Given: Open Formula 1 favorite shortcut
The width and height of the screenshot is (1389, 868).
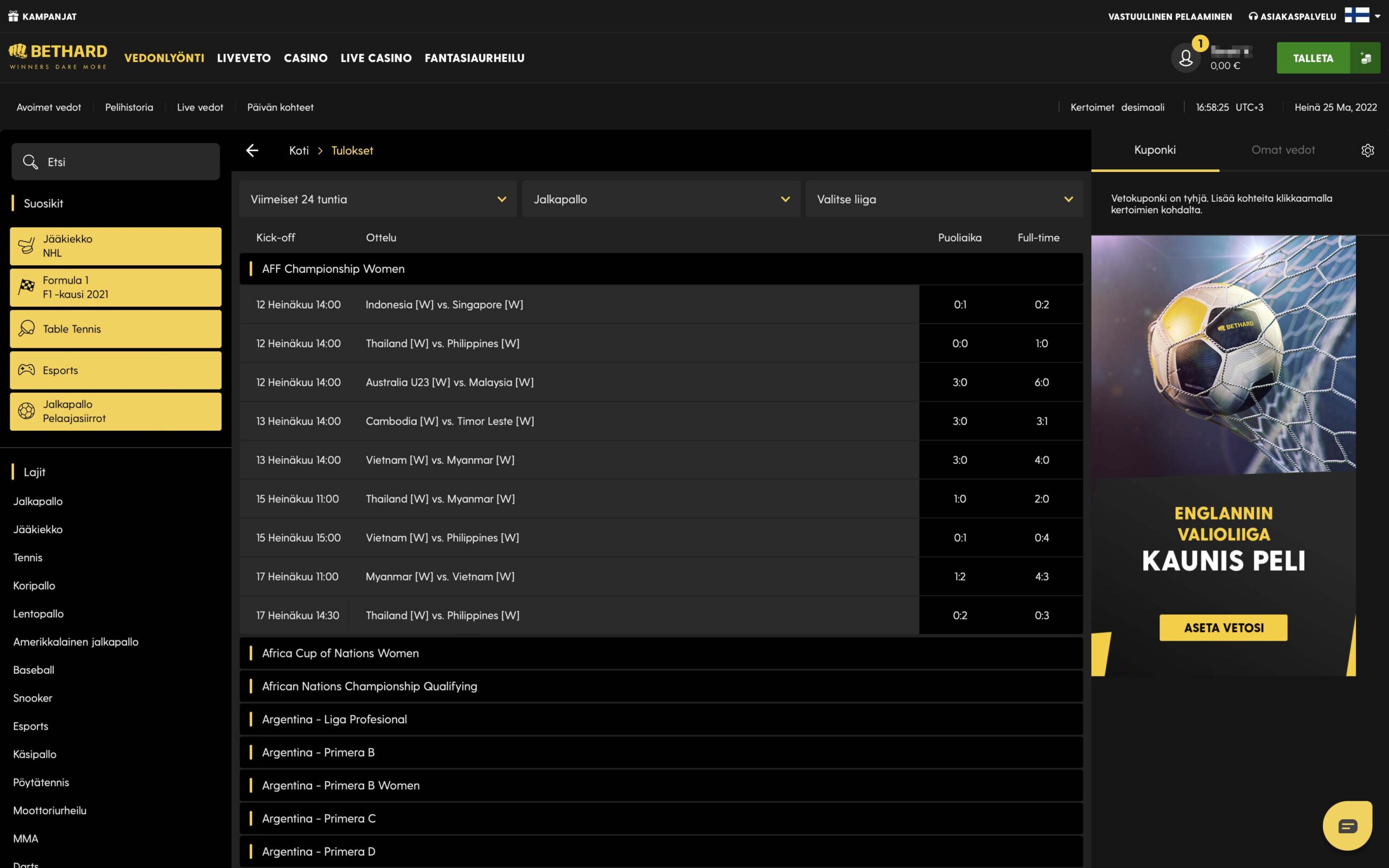Looking at the screenshot, I should [x=116, y=288].
